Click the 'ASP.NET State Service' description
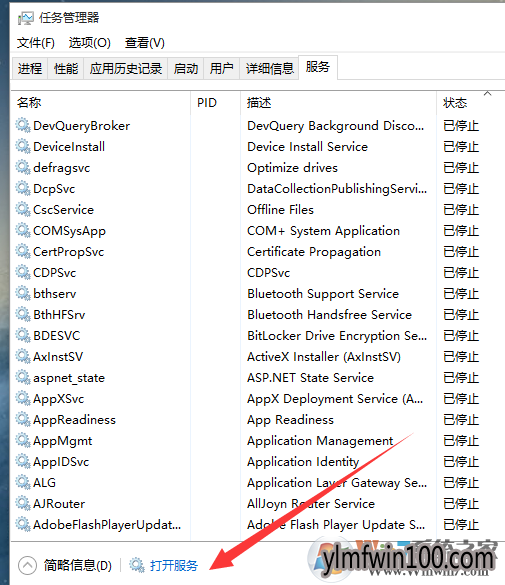This screenshot has width=505, height=585. click(310, 378)
